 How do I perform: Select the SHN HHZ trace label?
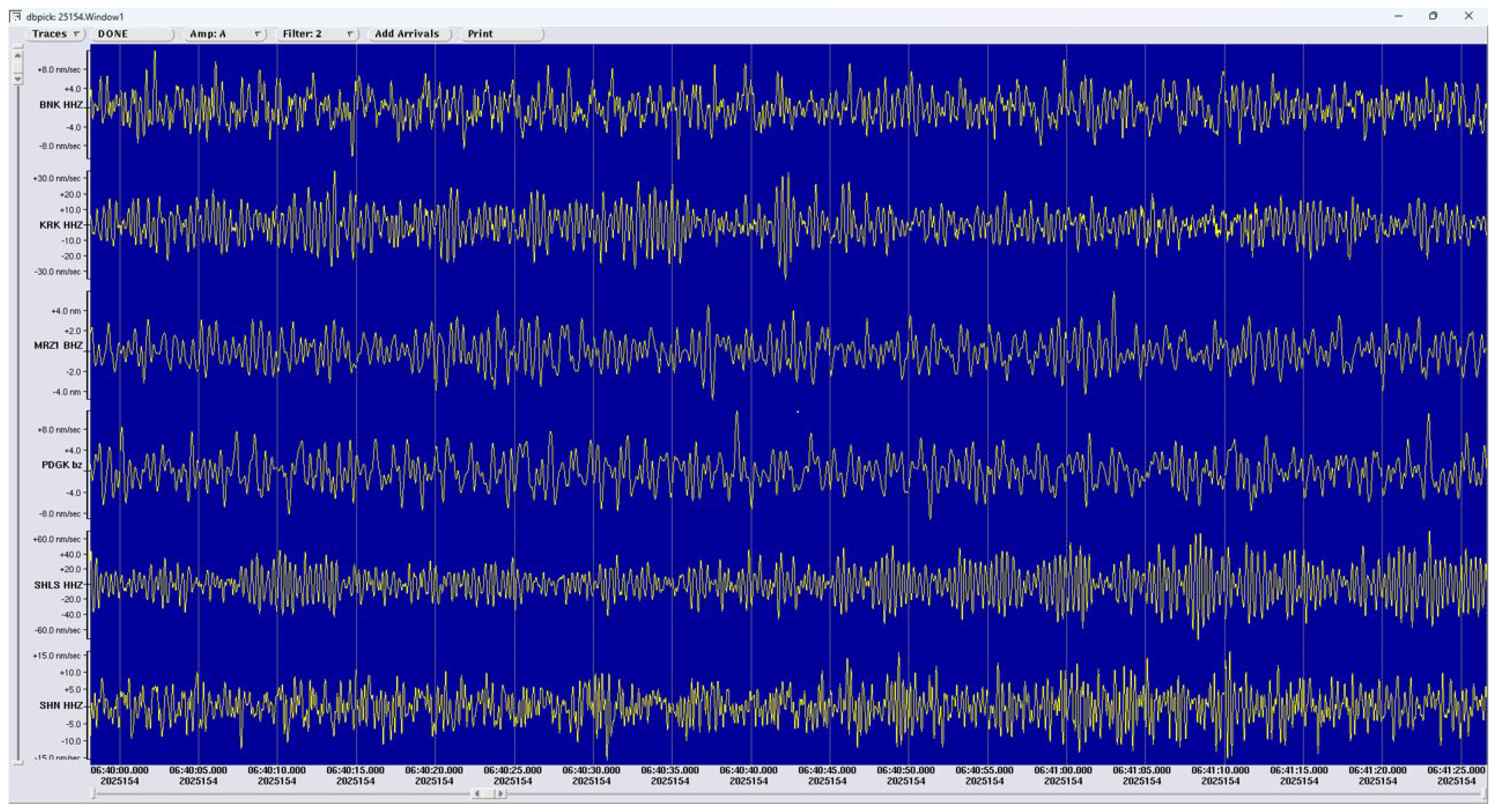61,705
